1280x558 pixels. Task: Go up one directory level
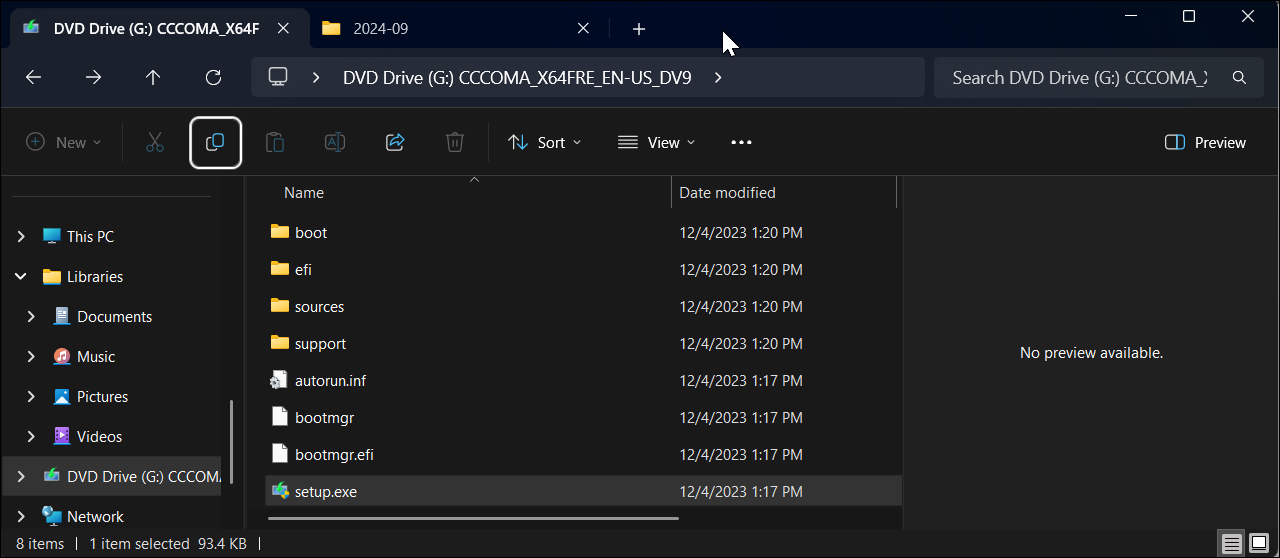pos(153,77)
